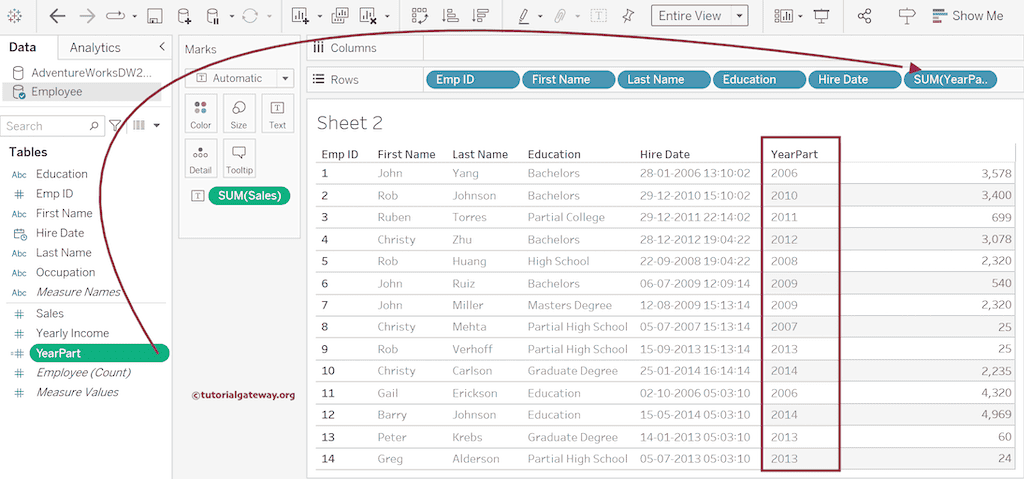Click the YearPart column header

pyautogui.click(x=794, y=154)
